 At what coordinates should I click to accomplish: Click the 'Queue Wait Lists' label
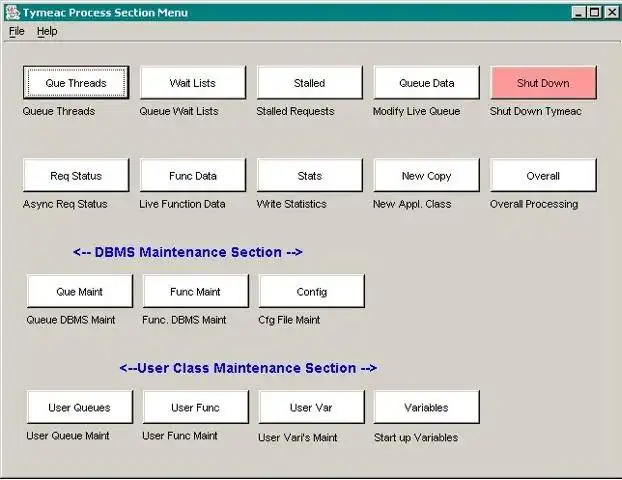tap(179, 111)
